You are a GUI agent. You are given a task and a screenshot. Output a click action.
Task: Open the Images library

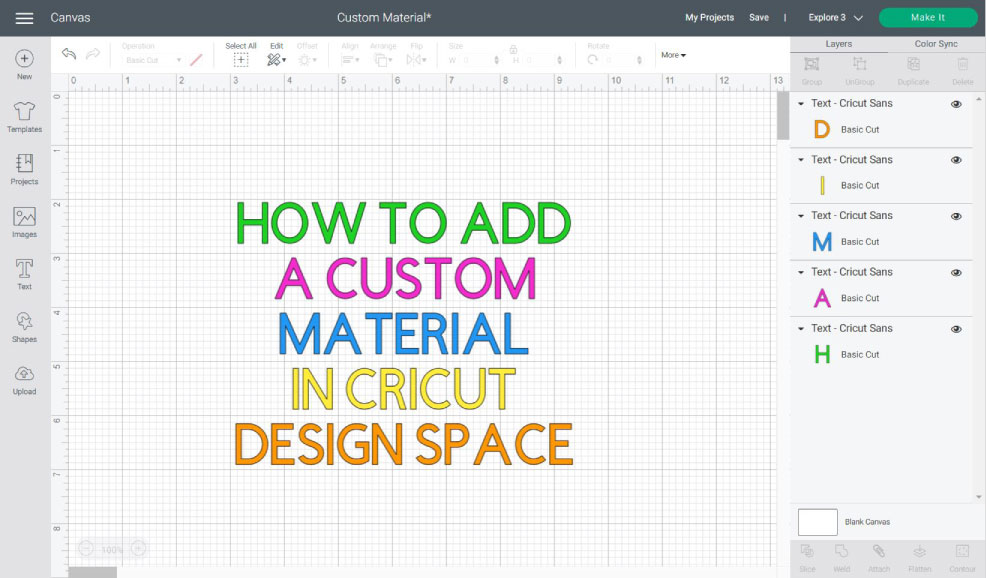pos(25,222)
